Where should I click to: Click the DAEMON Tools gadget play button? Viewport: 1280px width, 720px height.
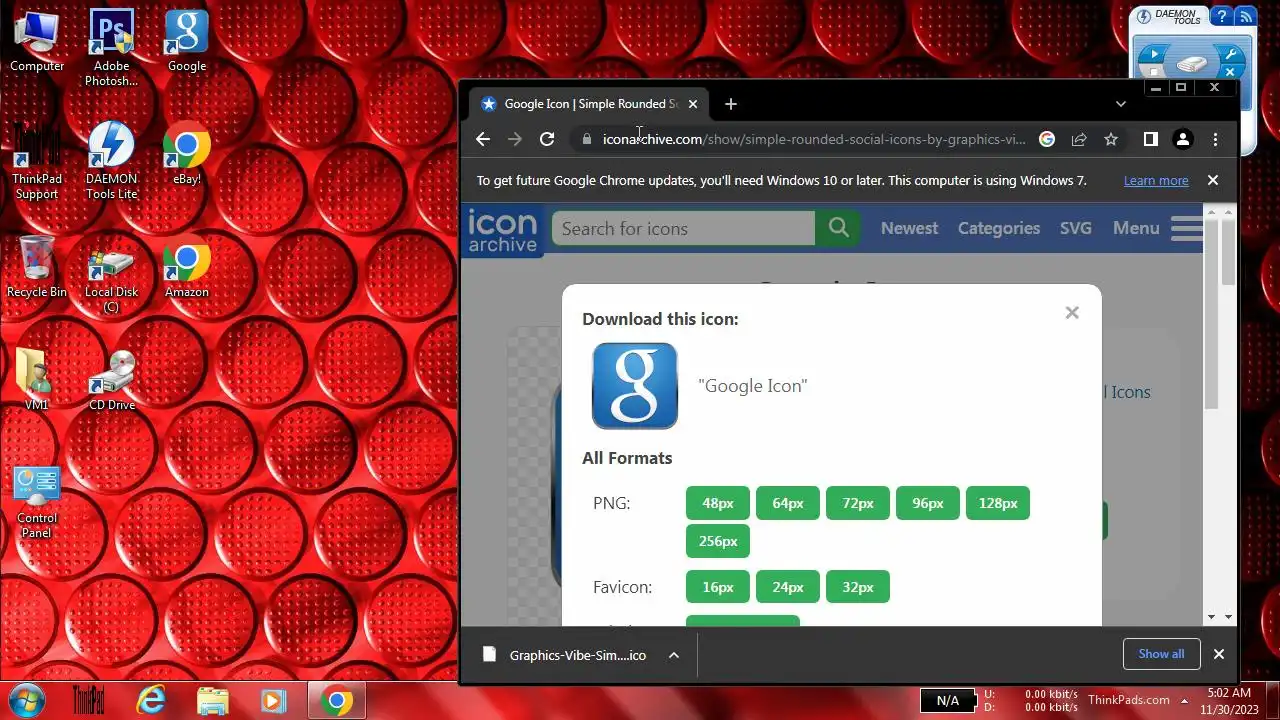point(1154,55)
